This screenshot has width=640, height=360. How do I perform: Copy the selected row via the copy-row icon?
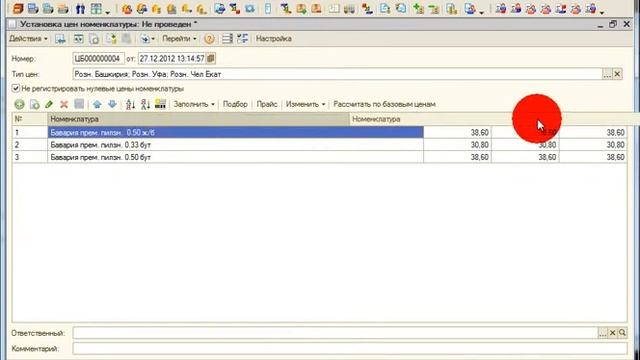pyautogui.click(x=35, y=104)
